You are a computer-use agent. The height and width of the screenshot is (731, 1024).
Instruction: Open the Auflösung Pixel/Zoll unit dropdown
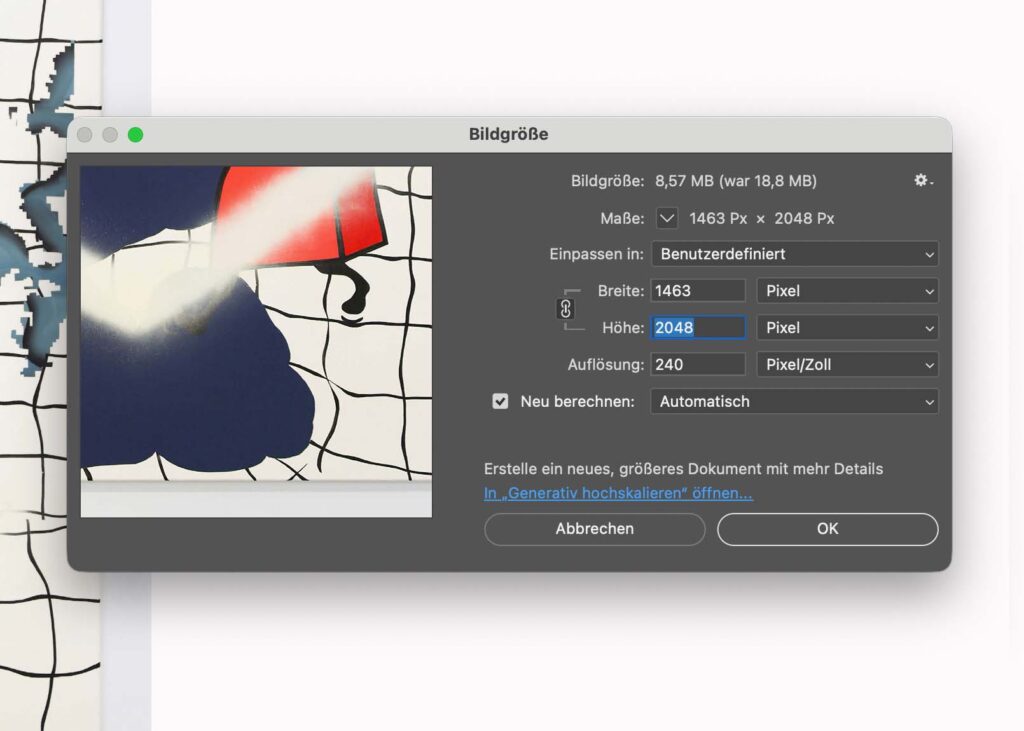click(x=847, y=365)
